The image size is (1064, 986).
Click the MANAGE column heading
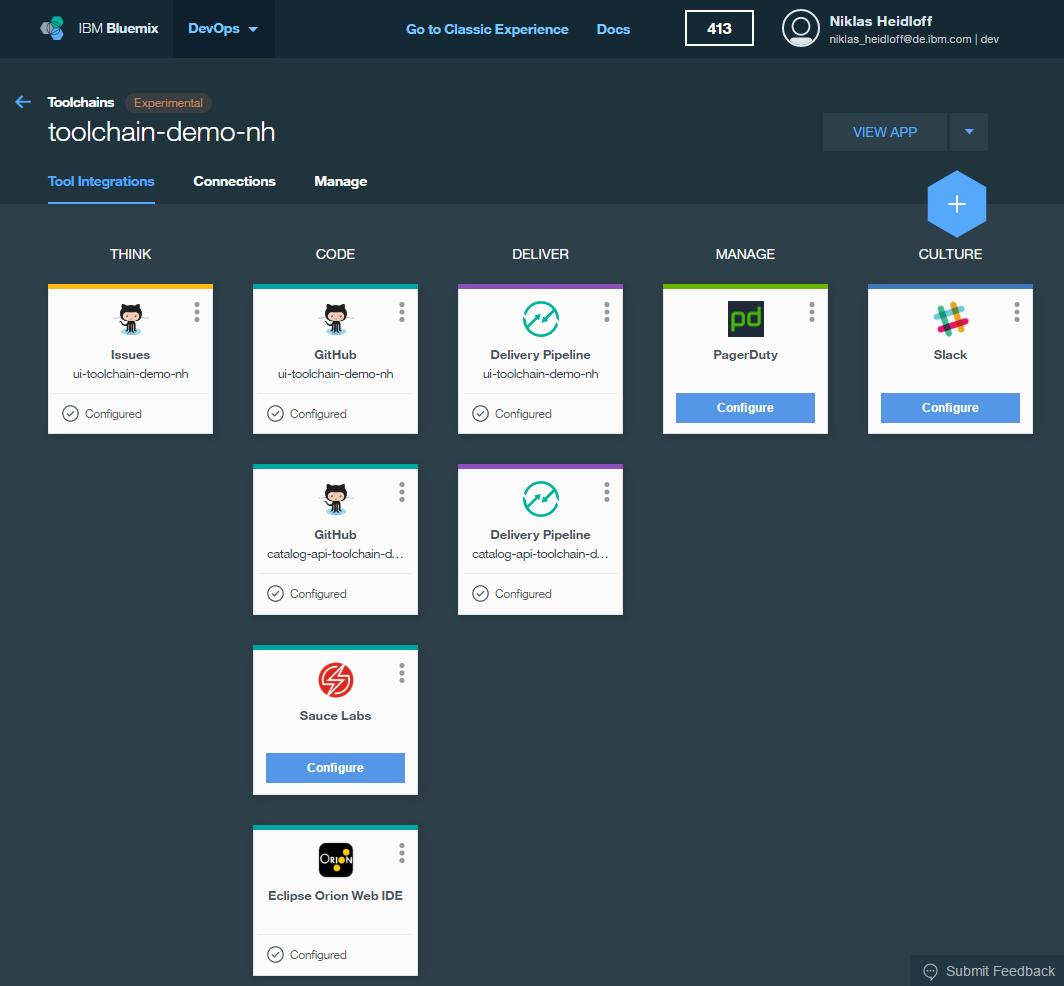[x=745, y=254]
